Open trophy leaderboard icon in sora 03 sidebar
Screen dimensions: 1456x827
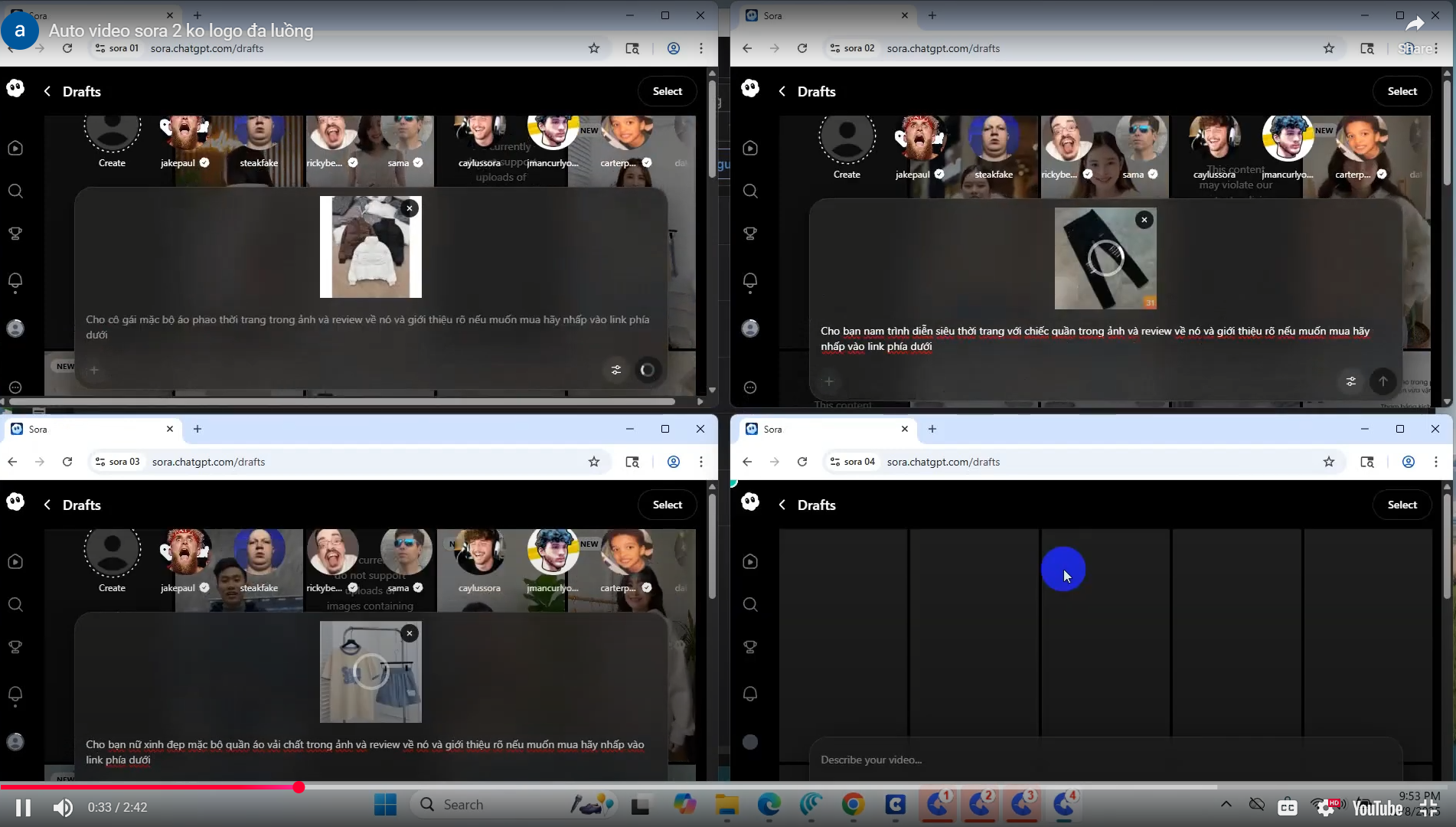[15, 647]
